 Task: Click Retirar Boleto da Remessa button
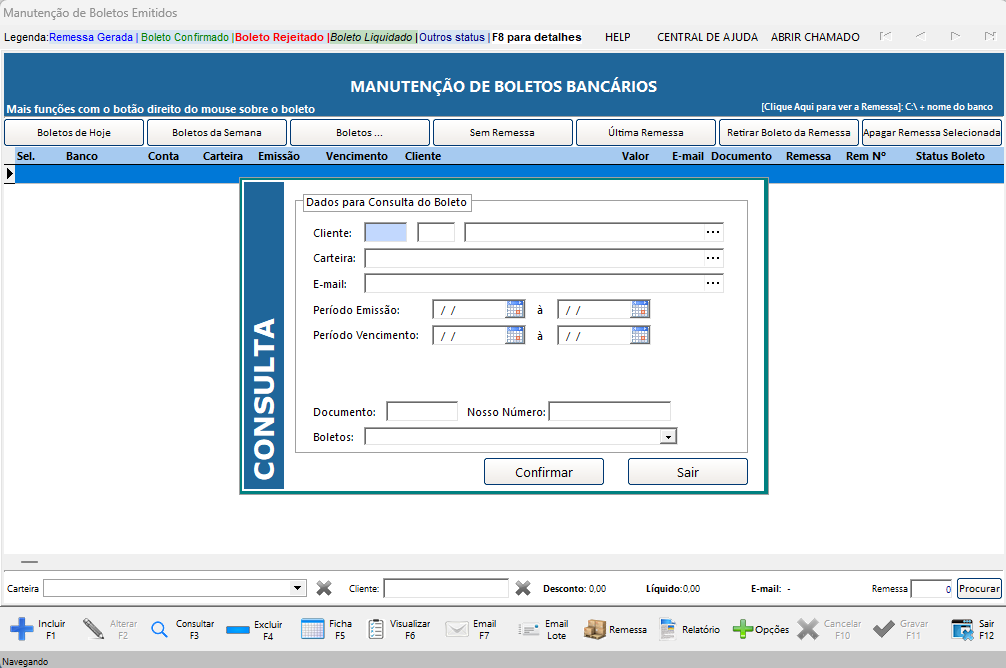click(789, 133)
